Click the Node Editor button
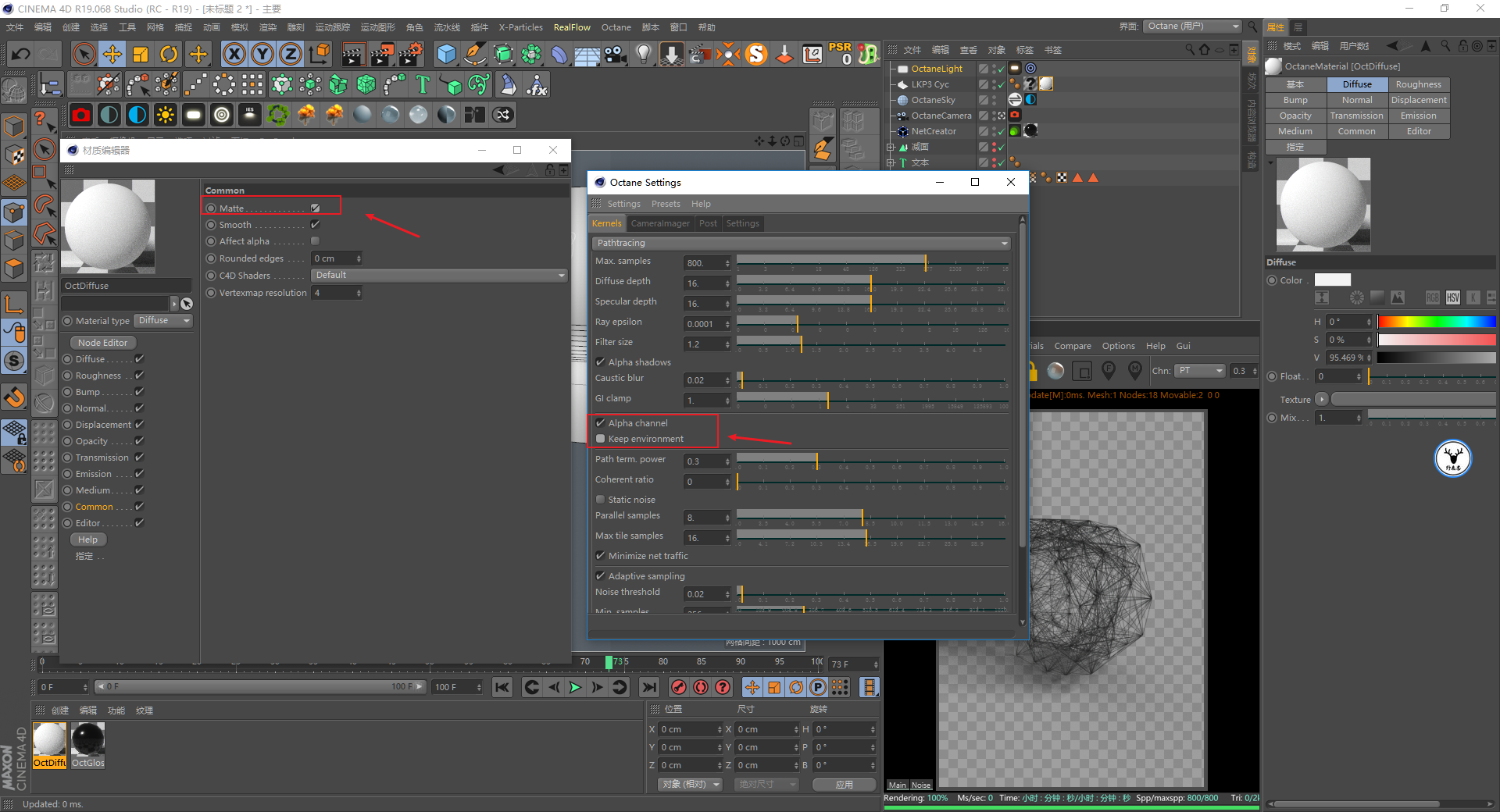 point(102,343)
